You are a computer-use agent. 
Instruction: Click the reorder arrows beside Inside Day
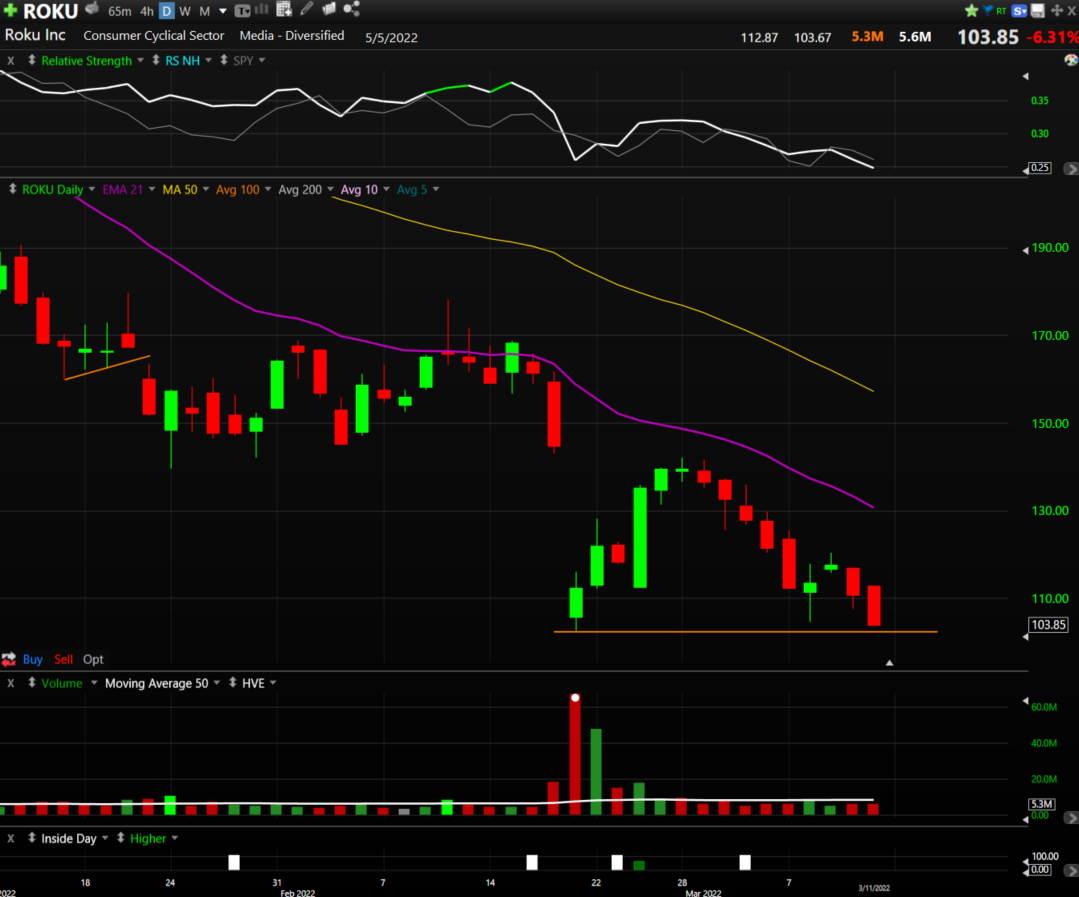32,838
